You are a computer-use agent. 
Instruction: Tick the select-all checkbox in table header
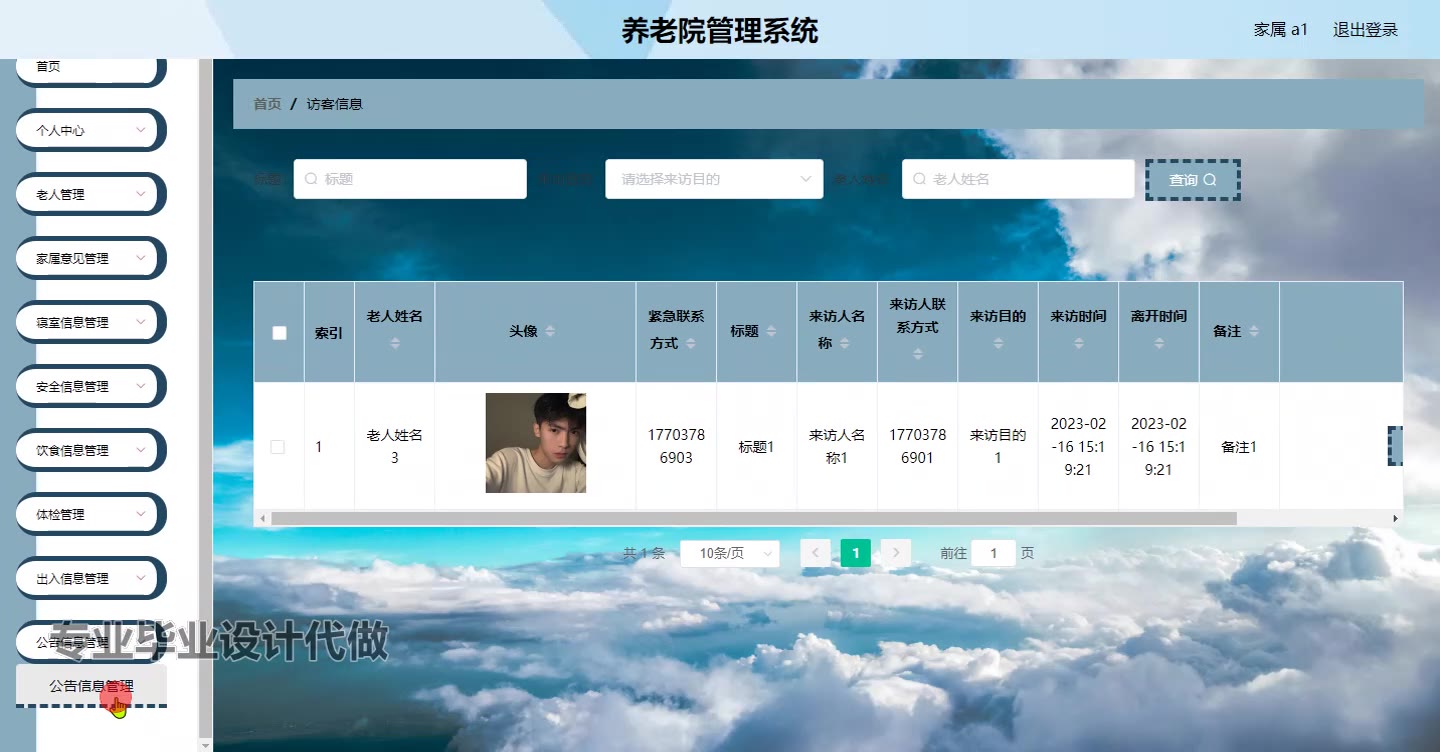[x=279, y=333]
